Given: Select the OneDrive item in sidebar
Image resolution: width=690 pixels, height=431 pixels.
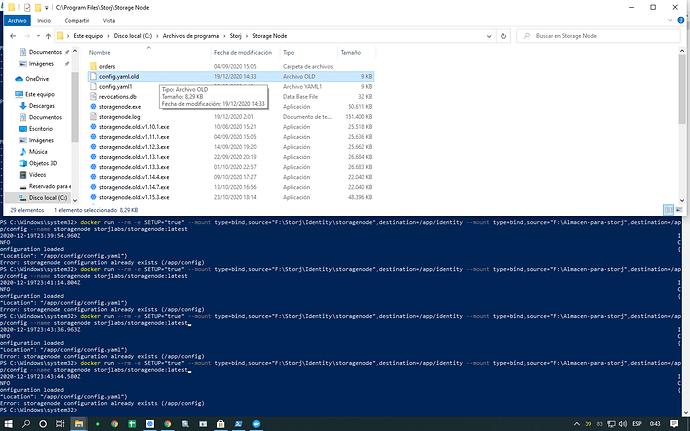Looking at the screenshot, I should 37,77.
